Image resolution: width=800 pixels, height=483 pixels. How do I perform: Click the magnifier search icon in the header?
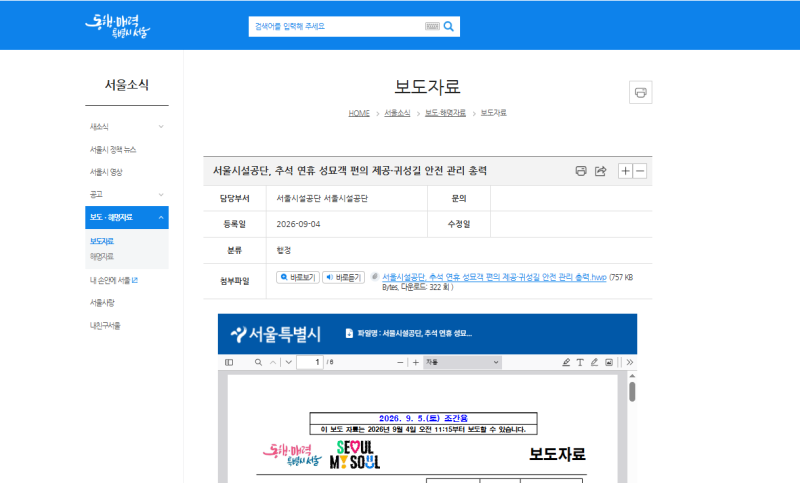448,27
